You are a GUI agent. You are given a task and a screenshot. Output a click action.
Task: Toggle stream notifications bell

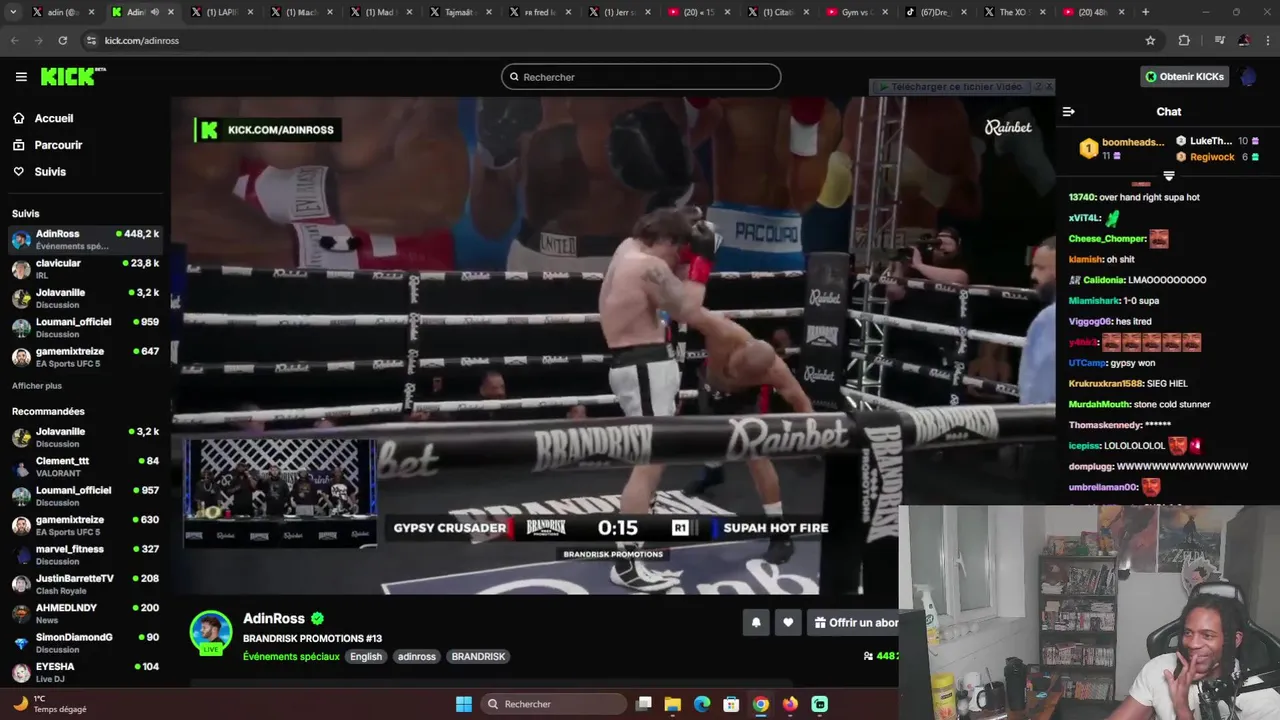[756, 623]
